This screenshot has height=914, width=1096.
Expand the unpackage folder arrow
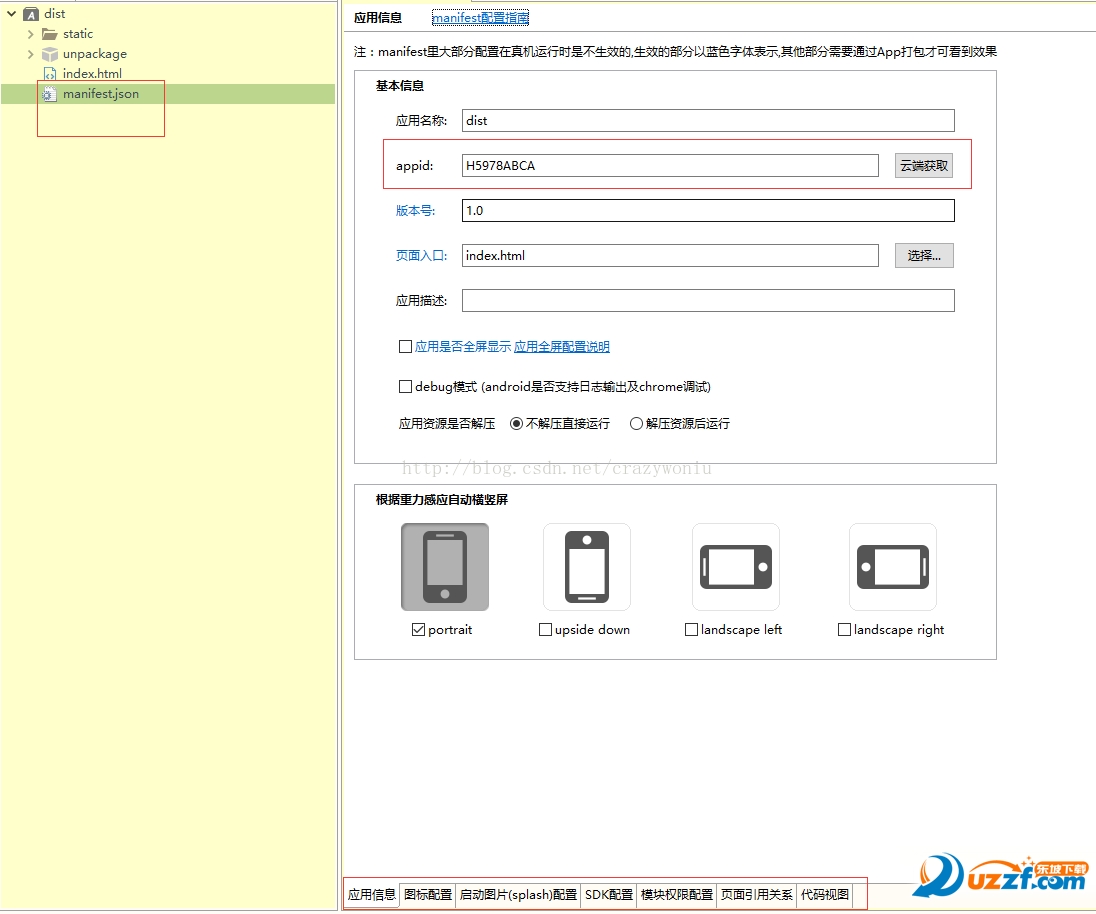click(x=30, y=54)
